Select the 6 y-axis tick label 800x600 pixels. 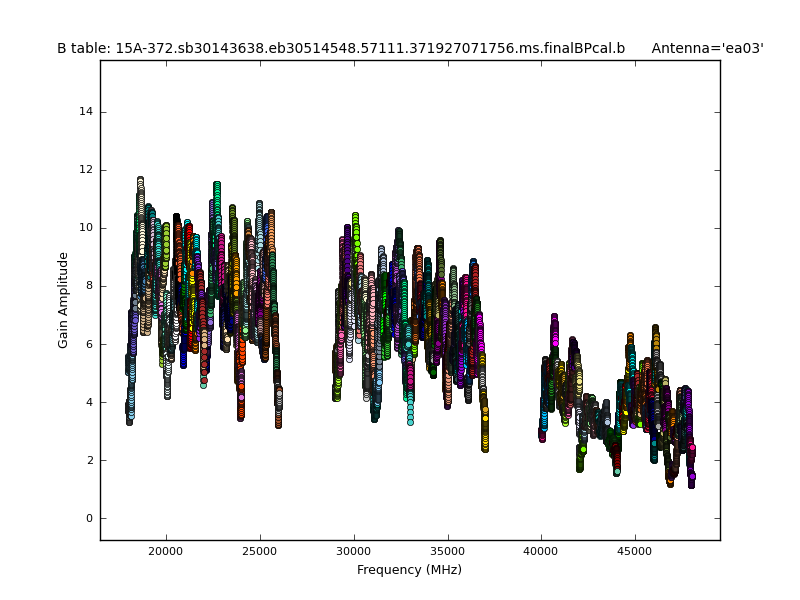point(90,344)
